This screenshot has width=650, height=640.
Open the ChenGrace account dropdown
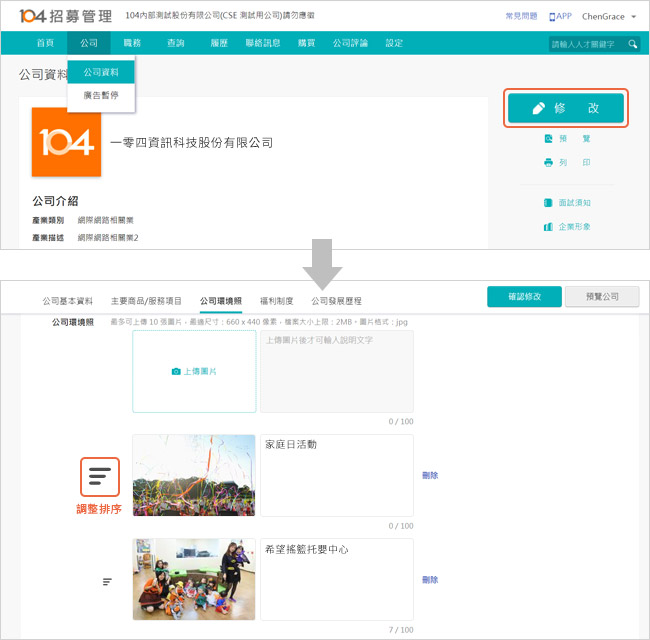609,17
